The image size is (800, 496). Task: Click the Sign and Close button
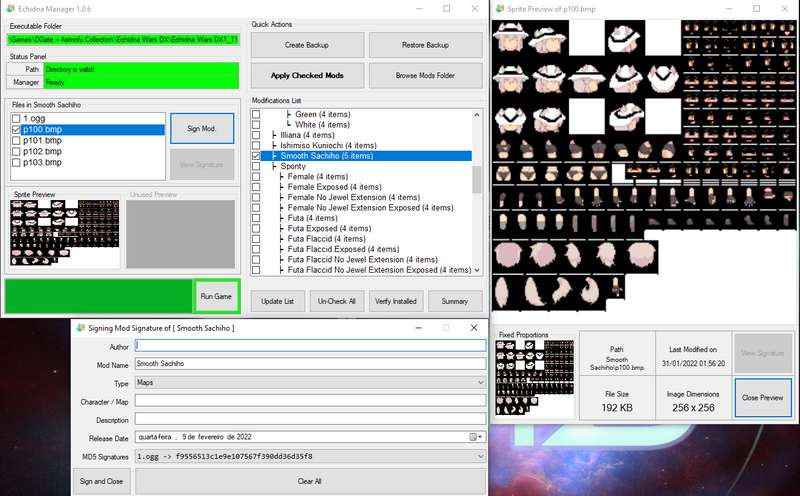click(101, 481)
